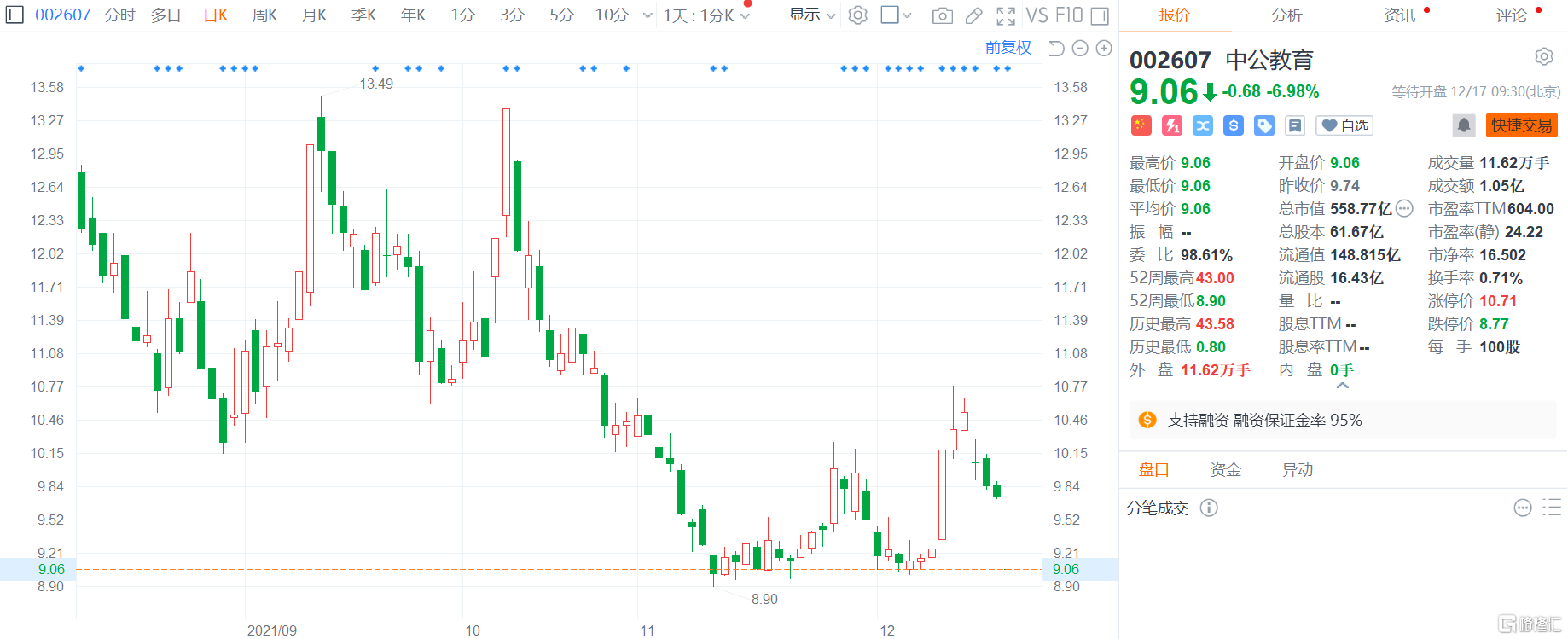Click the orange margin financing coin icon
This screenshot has height=639, width=1568.
pos(1147,420)
